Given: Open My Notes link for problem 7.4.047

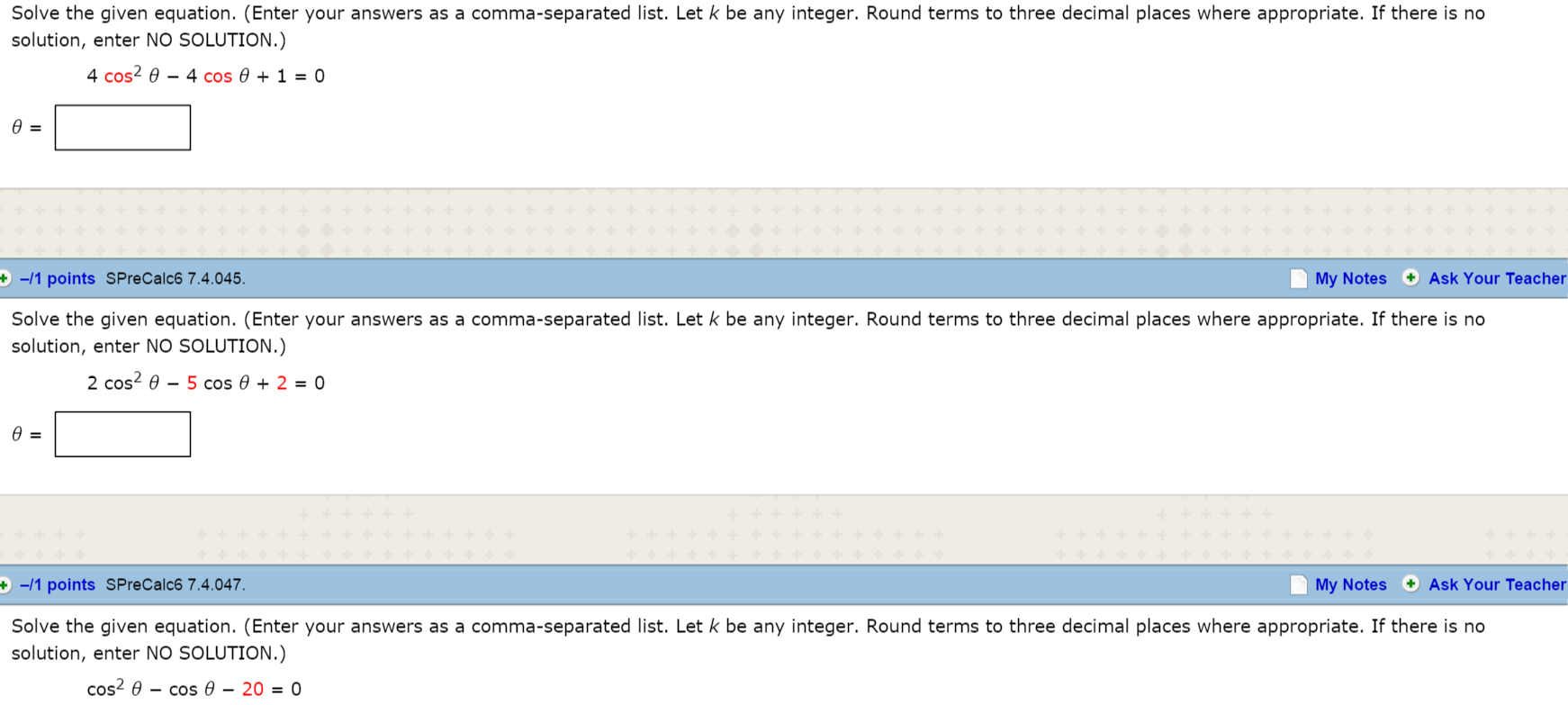Looking at the screenshot, I should 1350,584.
